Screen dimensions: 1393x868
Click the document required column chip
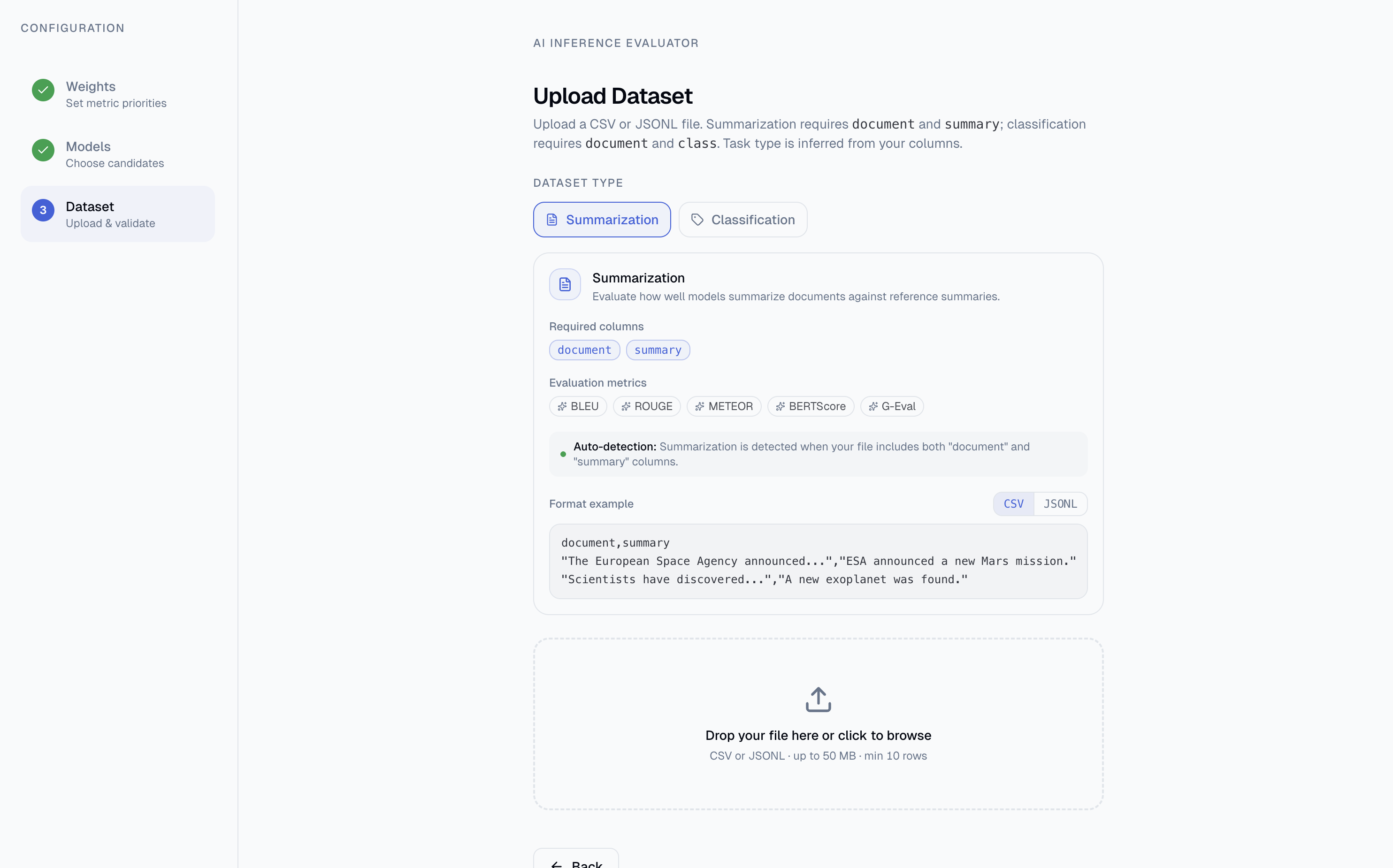[x=584, y=350]
